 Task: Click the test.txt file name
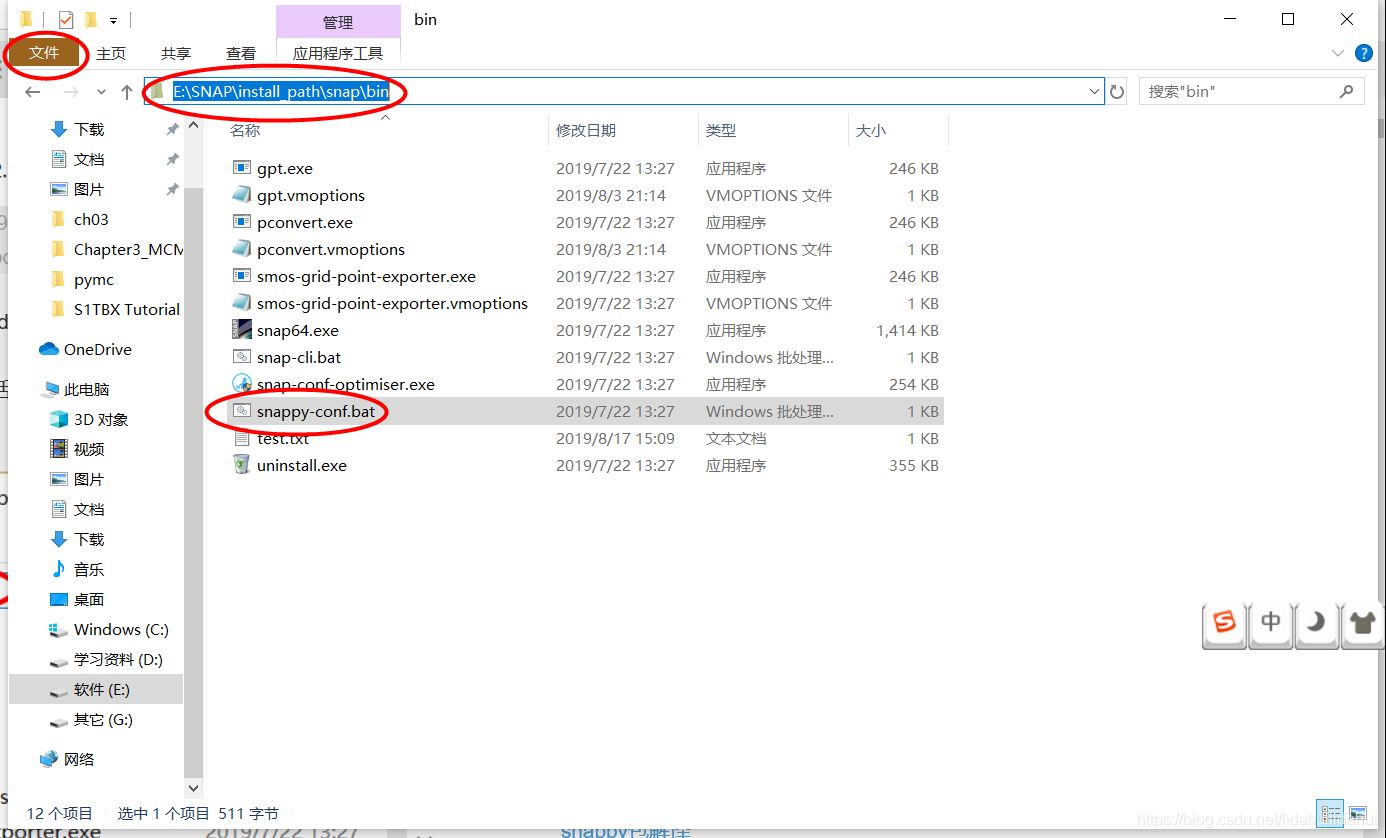[283, 438]
